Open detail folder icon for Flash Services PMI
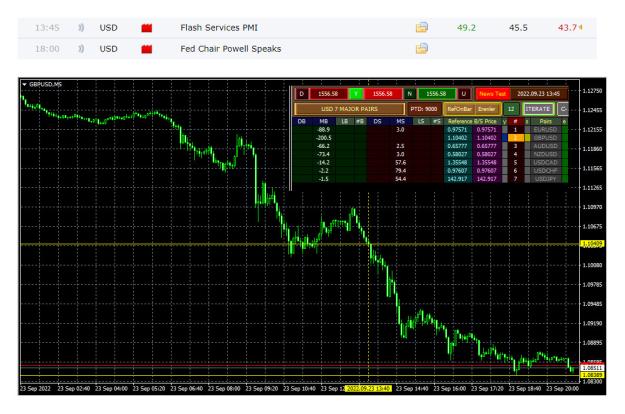 point(422,27)
